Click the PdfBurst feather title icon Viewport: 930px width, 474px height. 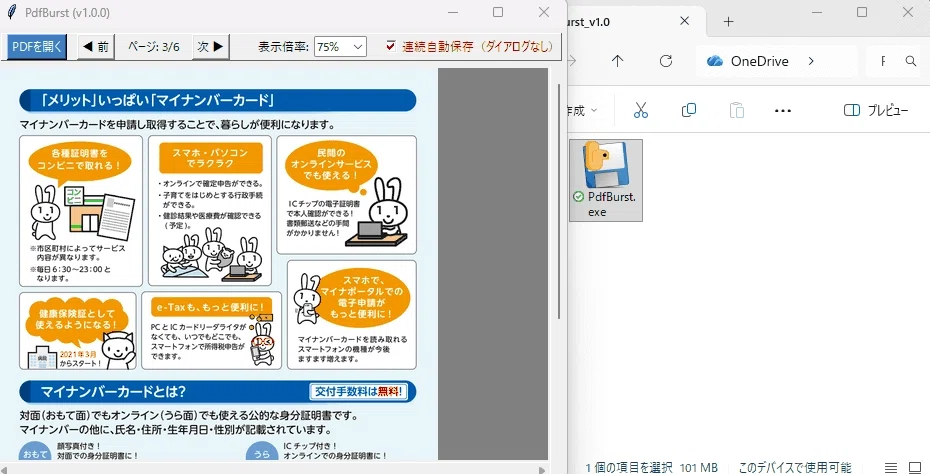[x=11, y=12]
